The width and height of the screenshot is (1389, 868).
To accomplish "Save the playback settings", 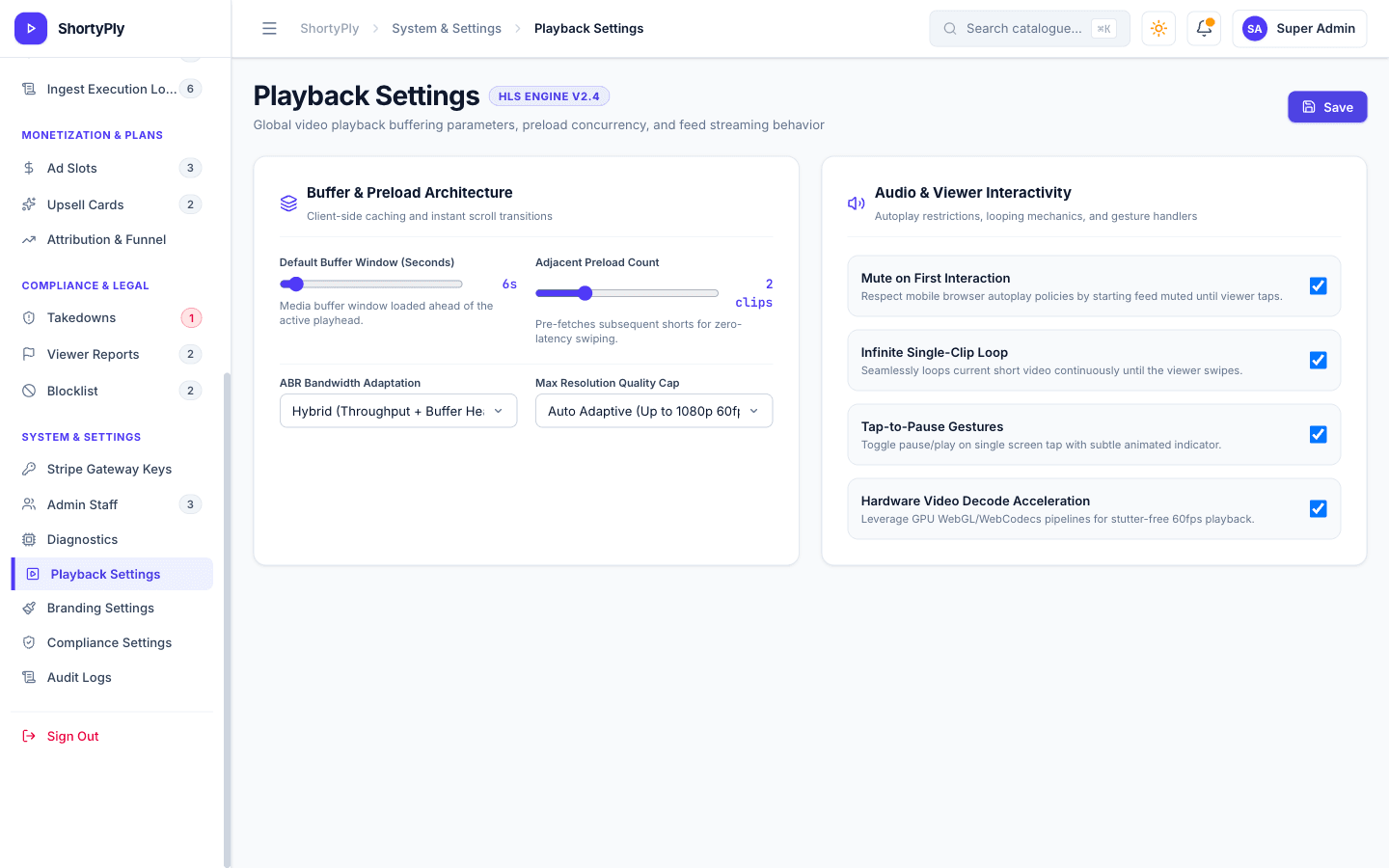I will pos(1327,107).
